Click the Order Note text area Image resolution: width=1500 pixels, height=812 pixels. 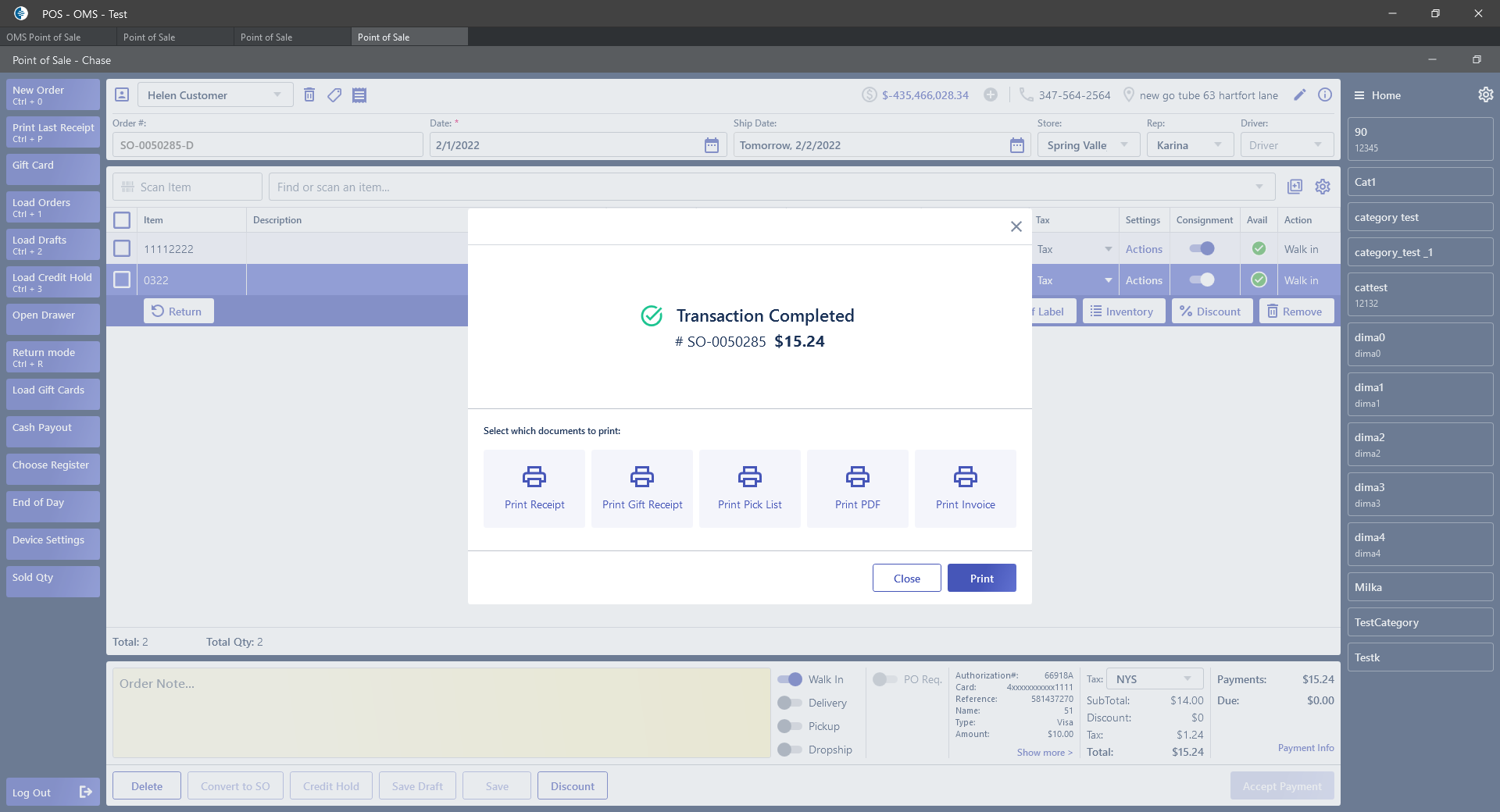pos(441,712)
